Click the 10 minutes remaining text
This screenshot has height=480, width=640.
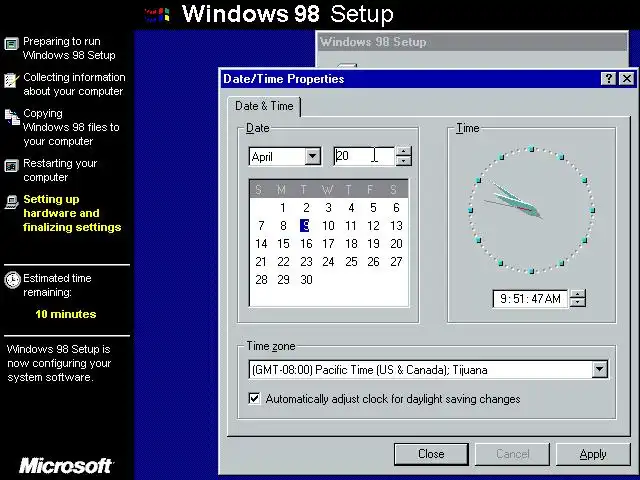coord(66,314)
